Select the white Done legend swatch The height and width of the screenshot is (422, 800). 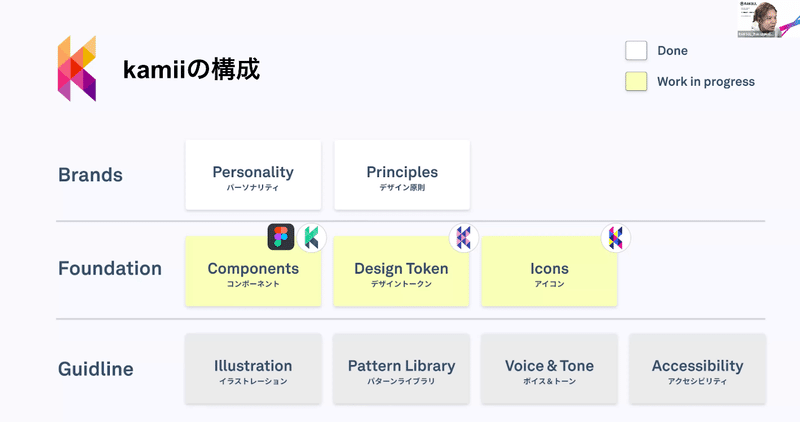[x=636, y=51]
